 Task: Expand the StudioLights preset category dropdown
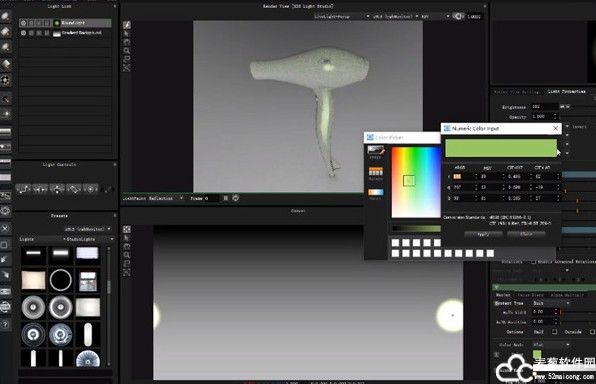[88, 239]
